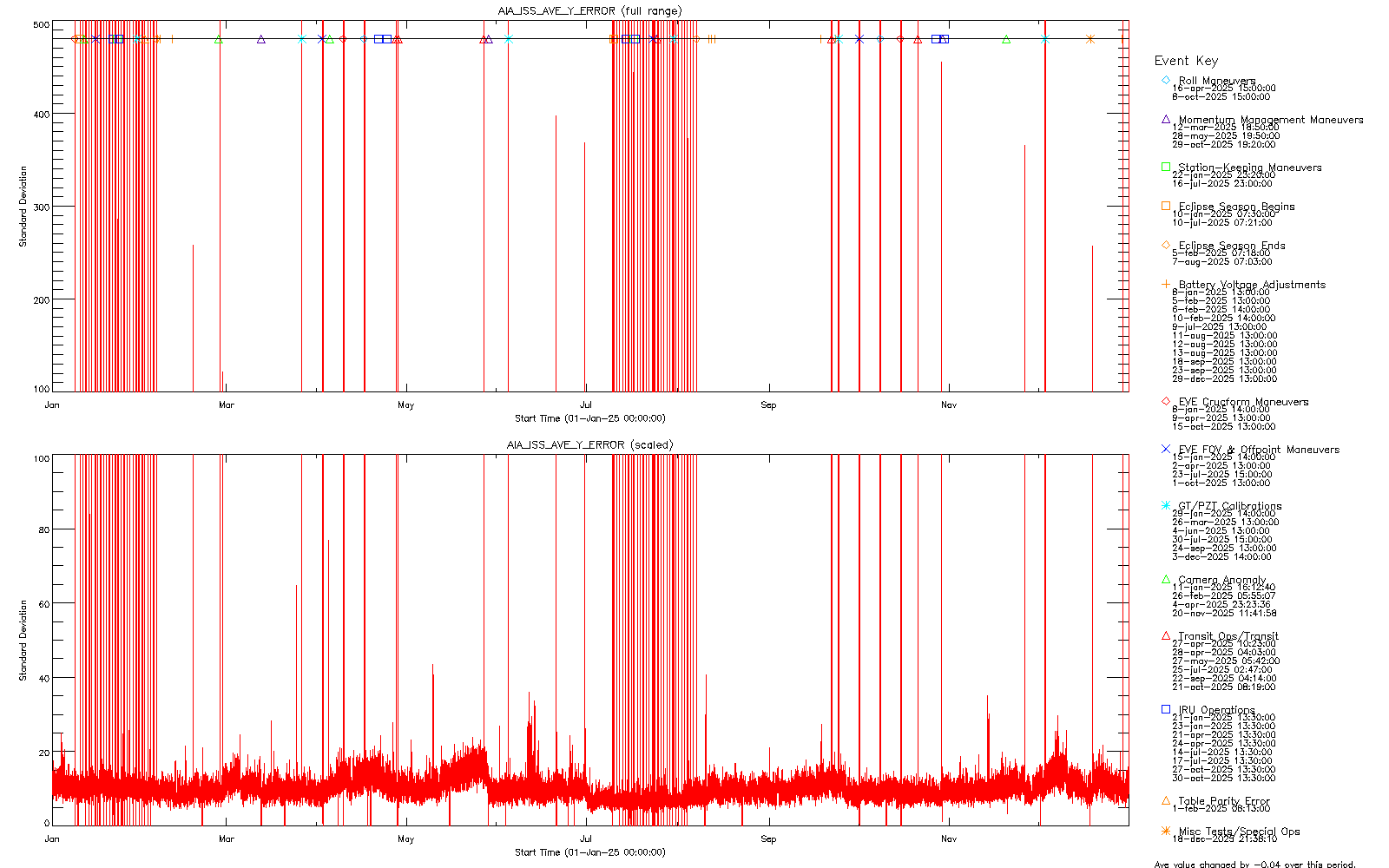Click the Standard Deviation label of the scaled plot
This screenshot has width=1389, height=868.
click(x=23, y=640)
